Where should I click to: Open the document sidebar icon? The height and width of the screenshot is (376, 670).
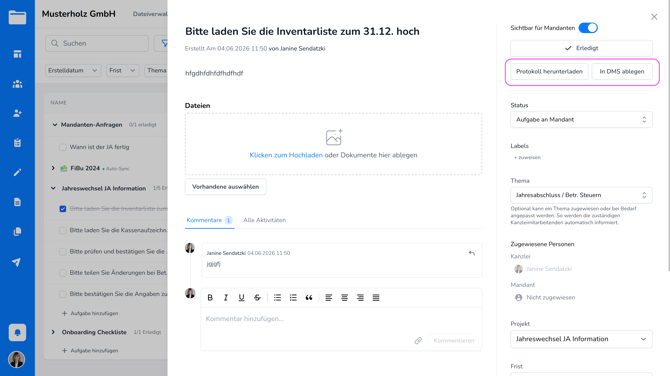17,202
